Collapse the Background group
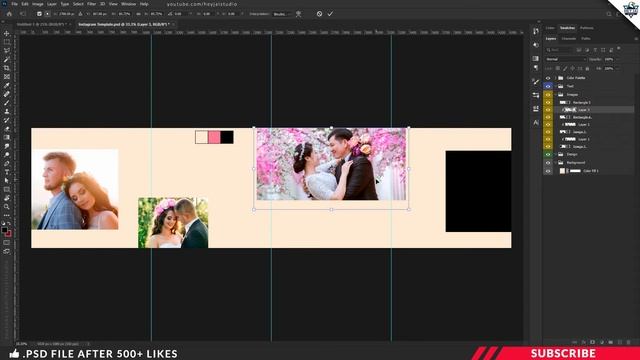The height and width of the screenshot is (360, 640). [555, 162]
